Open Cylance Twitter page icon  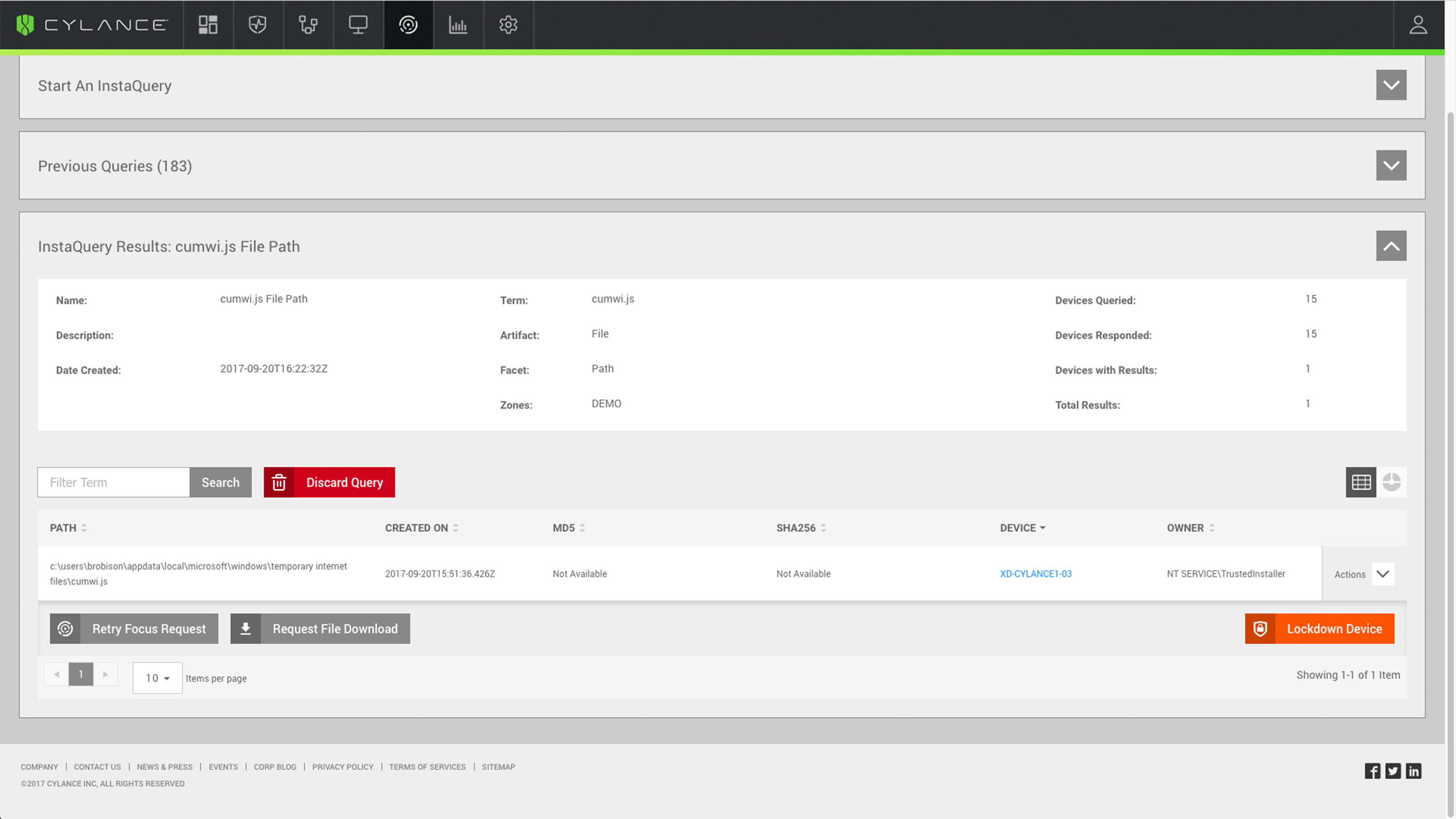click(x=1393, y=771)
